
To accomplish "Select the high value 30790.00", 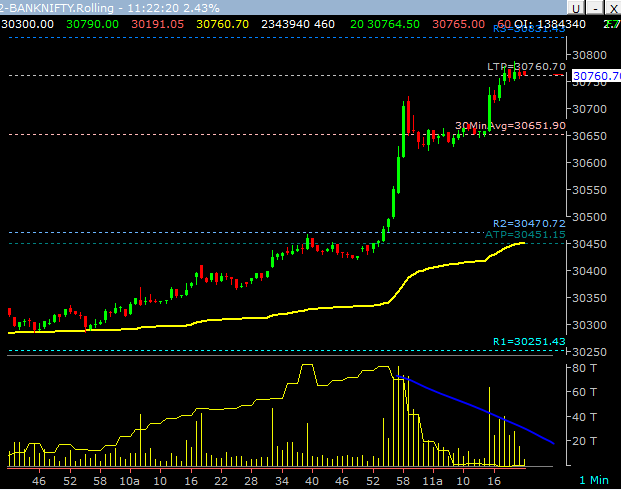I will pos(92,24).
